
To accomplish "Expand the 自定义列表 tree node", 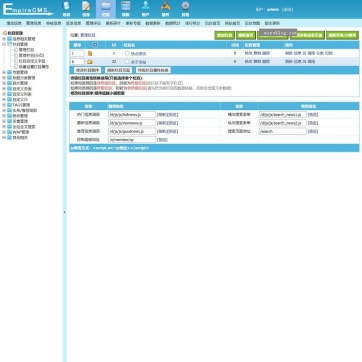I will [x=4, y=94].
